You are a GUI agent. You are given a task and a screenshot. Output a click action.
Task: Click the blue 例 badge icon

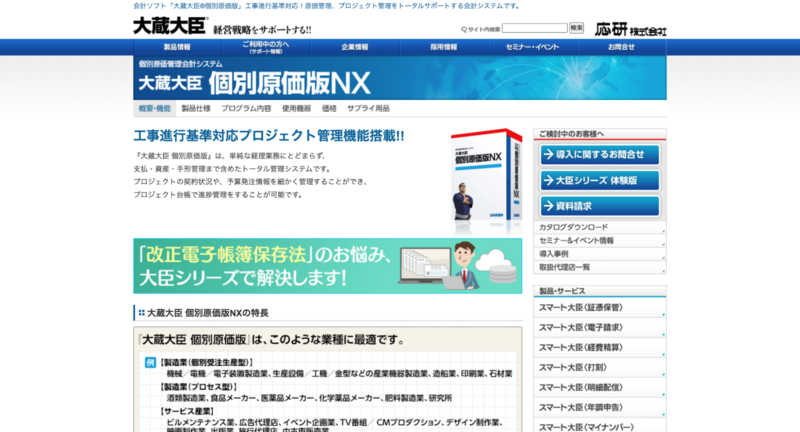(x=150, y=363)
